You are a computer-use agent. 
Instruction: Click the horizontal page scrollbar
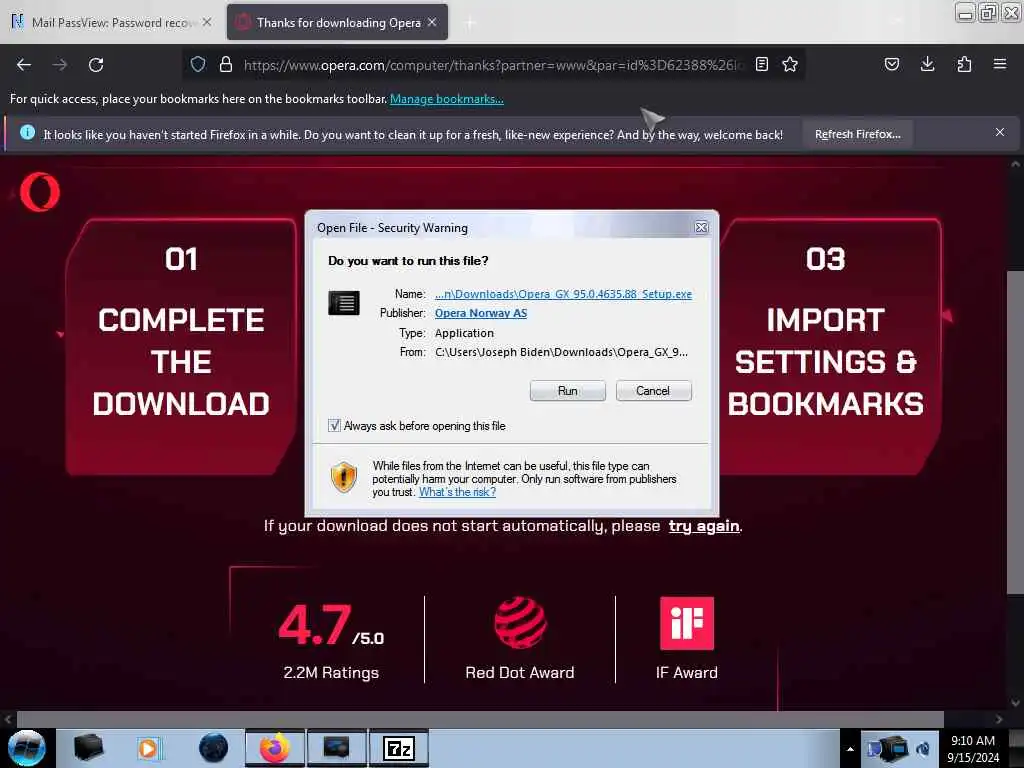click(x=480, y=719)
